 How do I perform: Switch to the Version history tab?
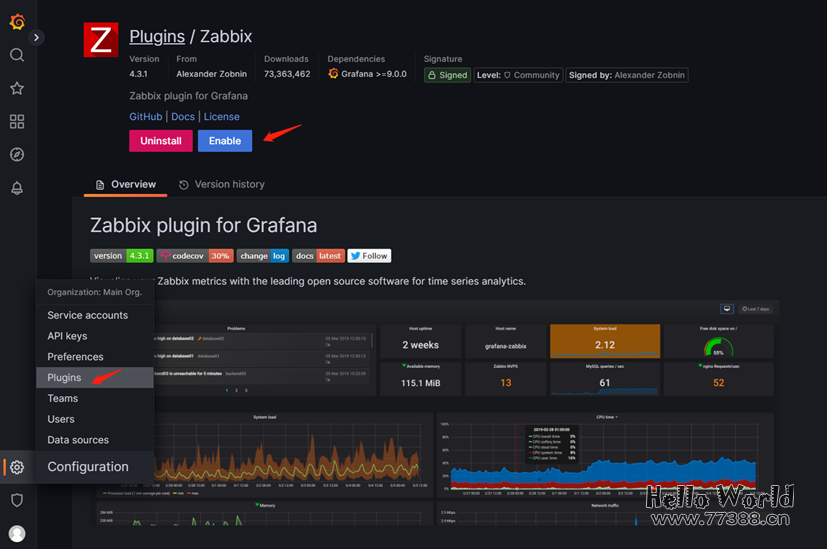[x=222, y=185]
